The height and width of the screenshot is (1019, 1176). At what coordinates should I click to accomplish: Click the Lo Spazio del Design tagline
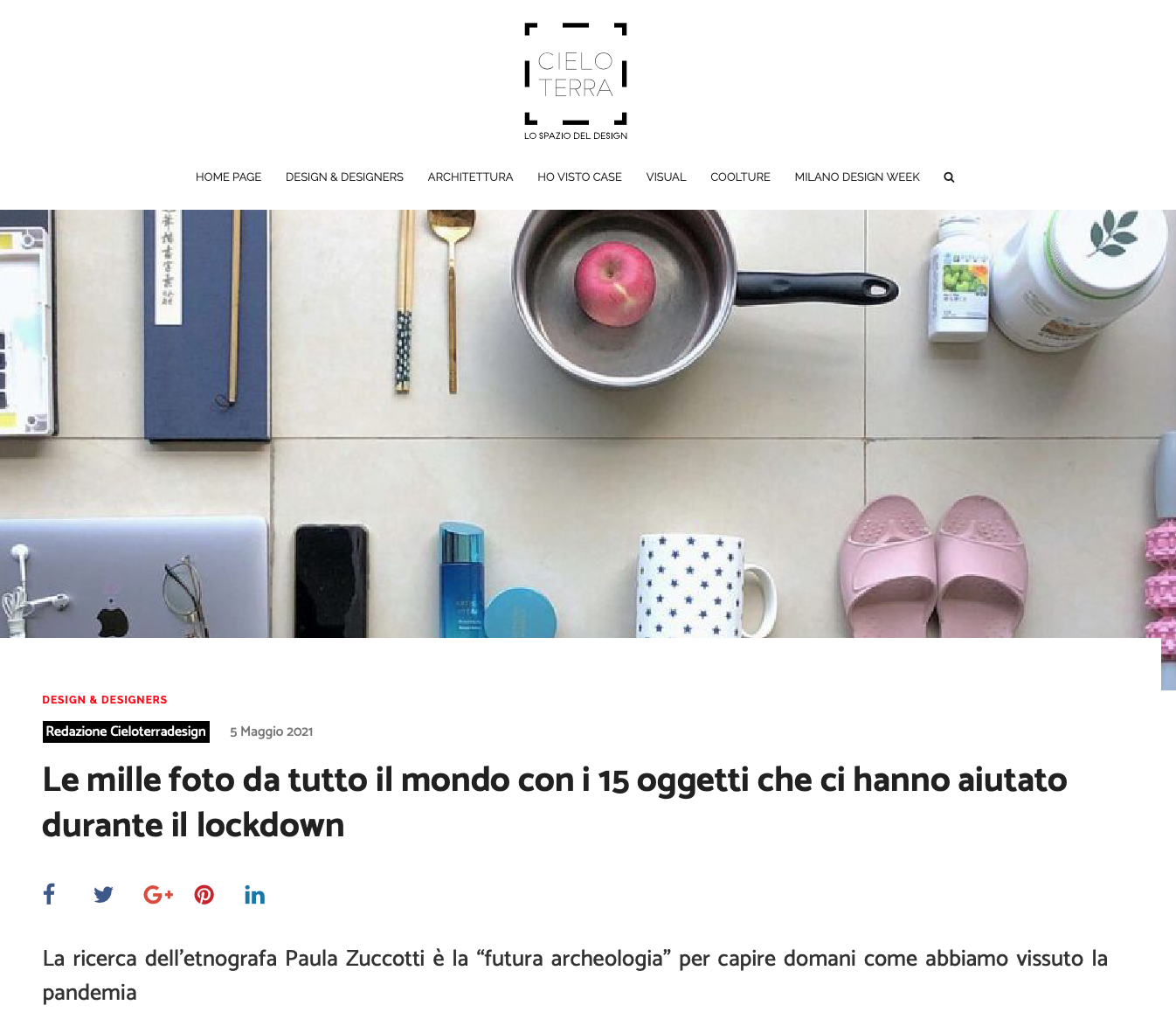(x=576, y=136)
